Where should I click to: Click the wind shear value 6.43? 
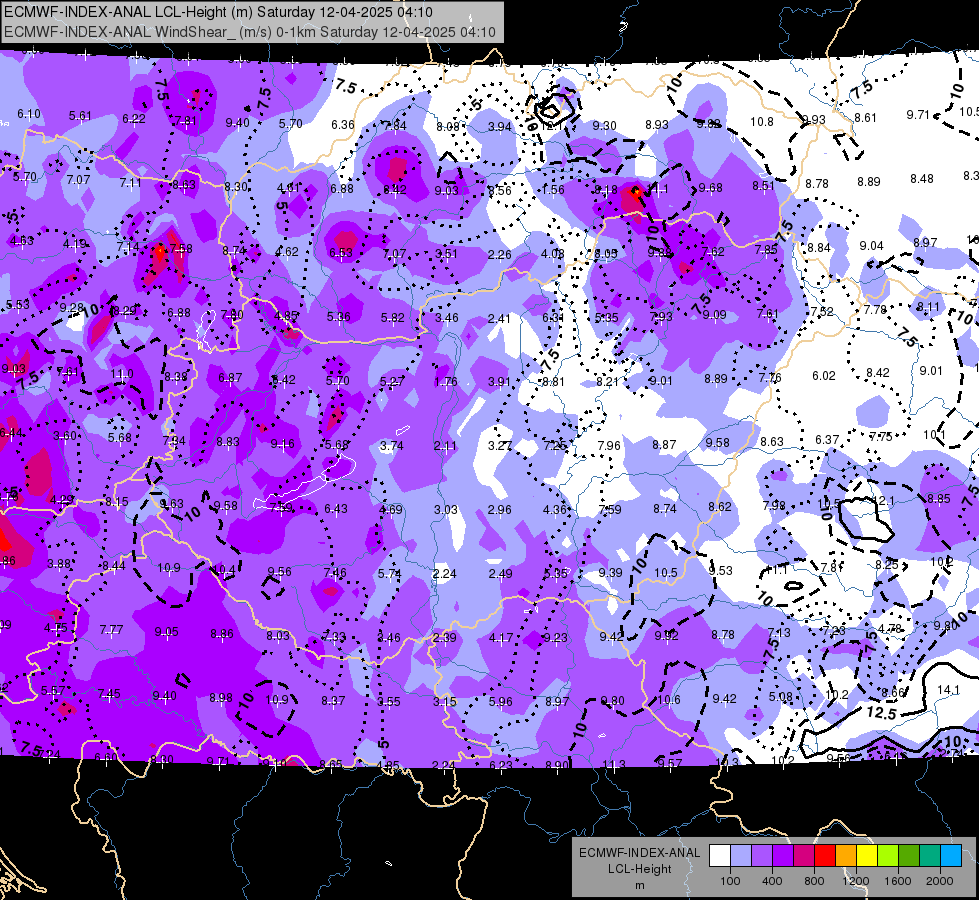click(336, 509)
